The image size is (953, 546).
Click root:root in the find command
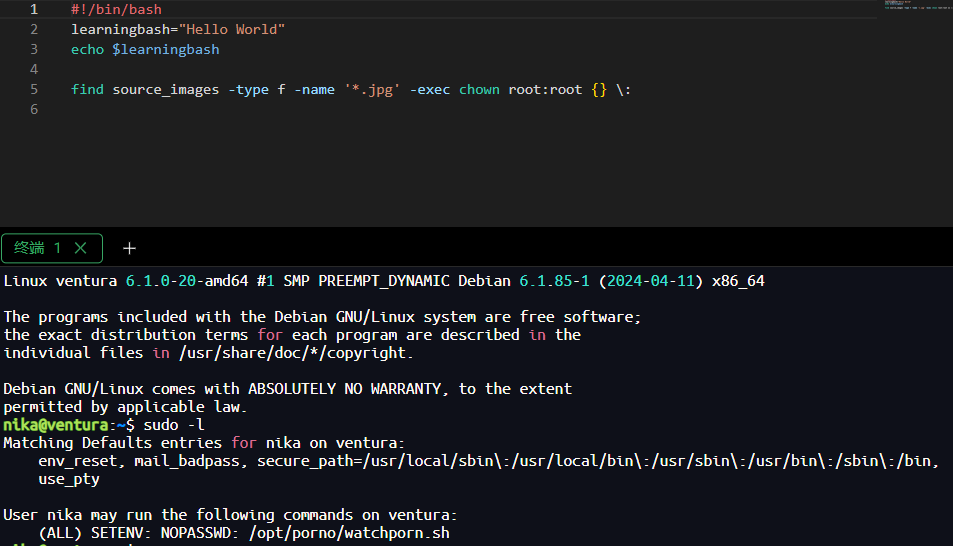pyautogui.click(x=545, y=89)
